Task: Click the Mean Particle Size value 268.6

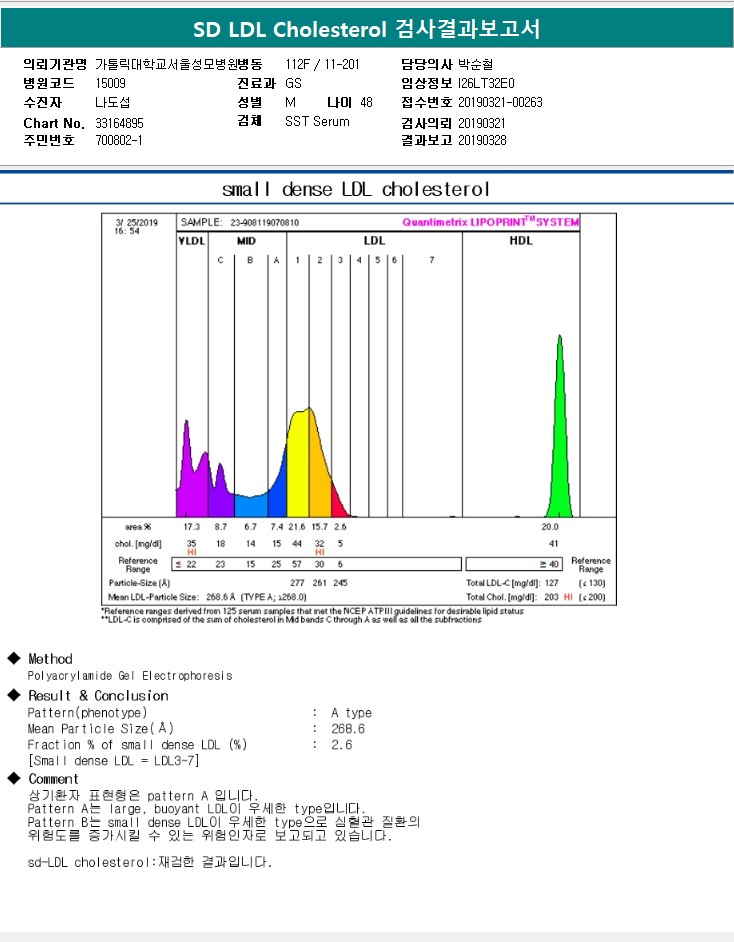Action: click(x=348, y=729)
